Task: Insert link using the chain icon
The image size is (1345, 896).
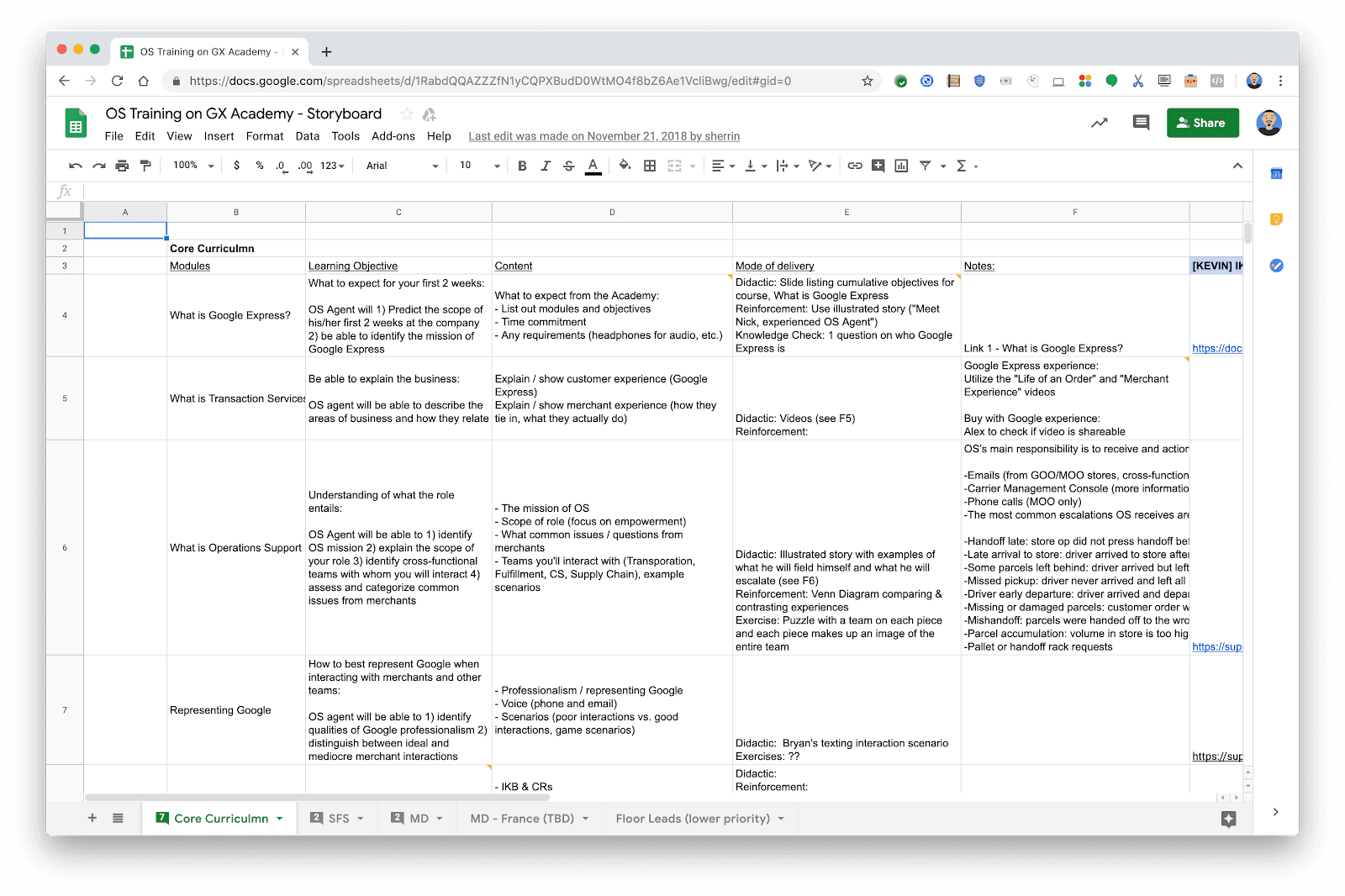Action: [855, 166]
